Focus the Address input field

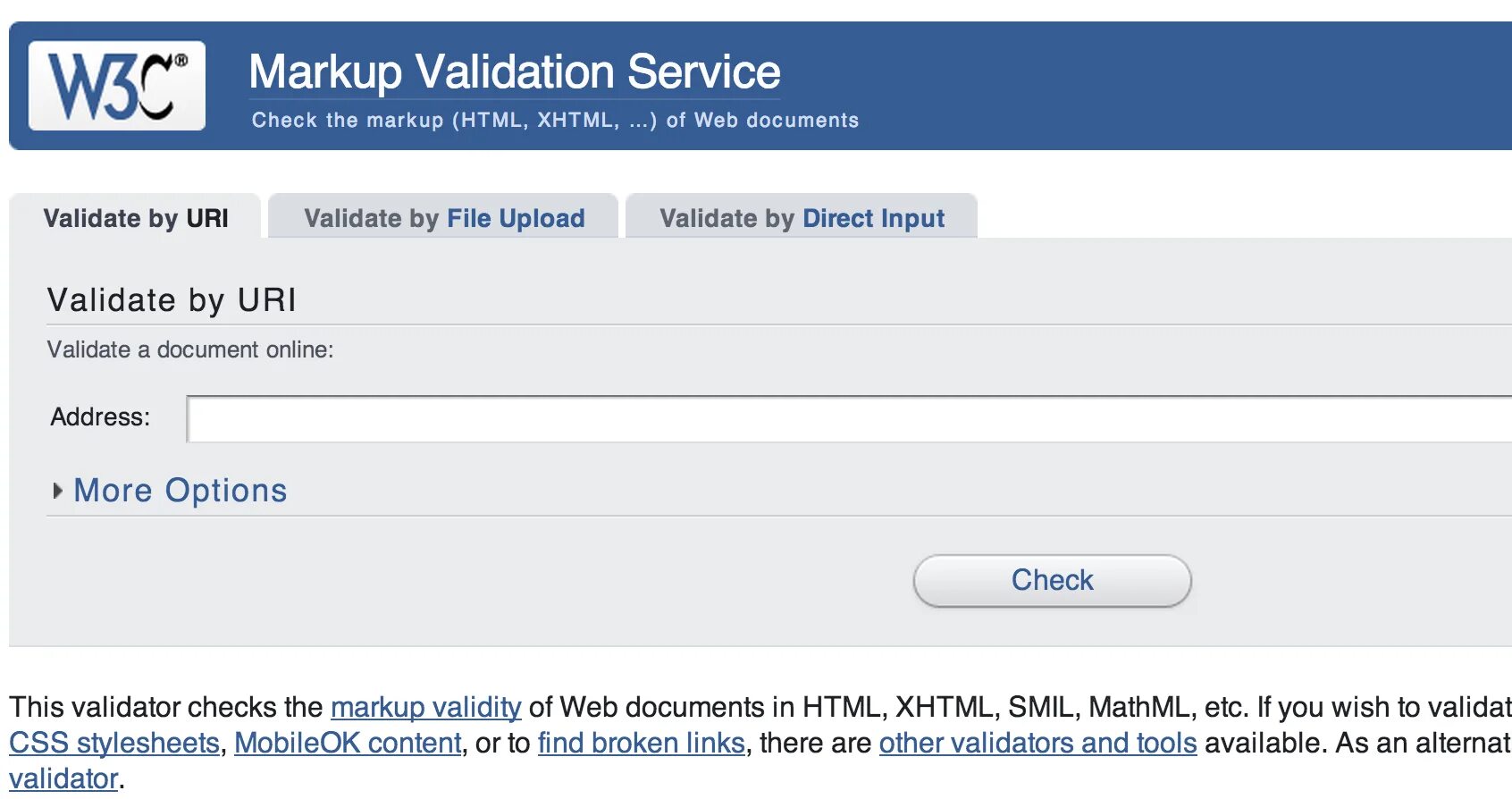coord(849,419)
